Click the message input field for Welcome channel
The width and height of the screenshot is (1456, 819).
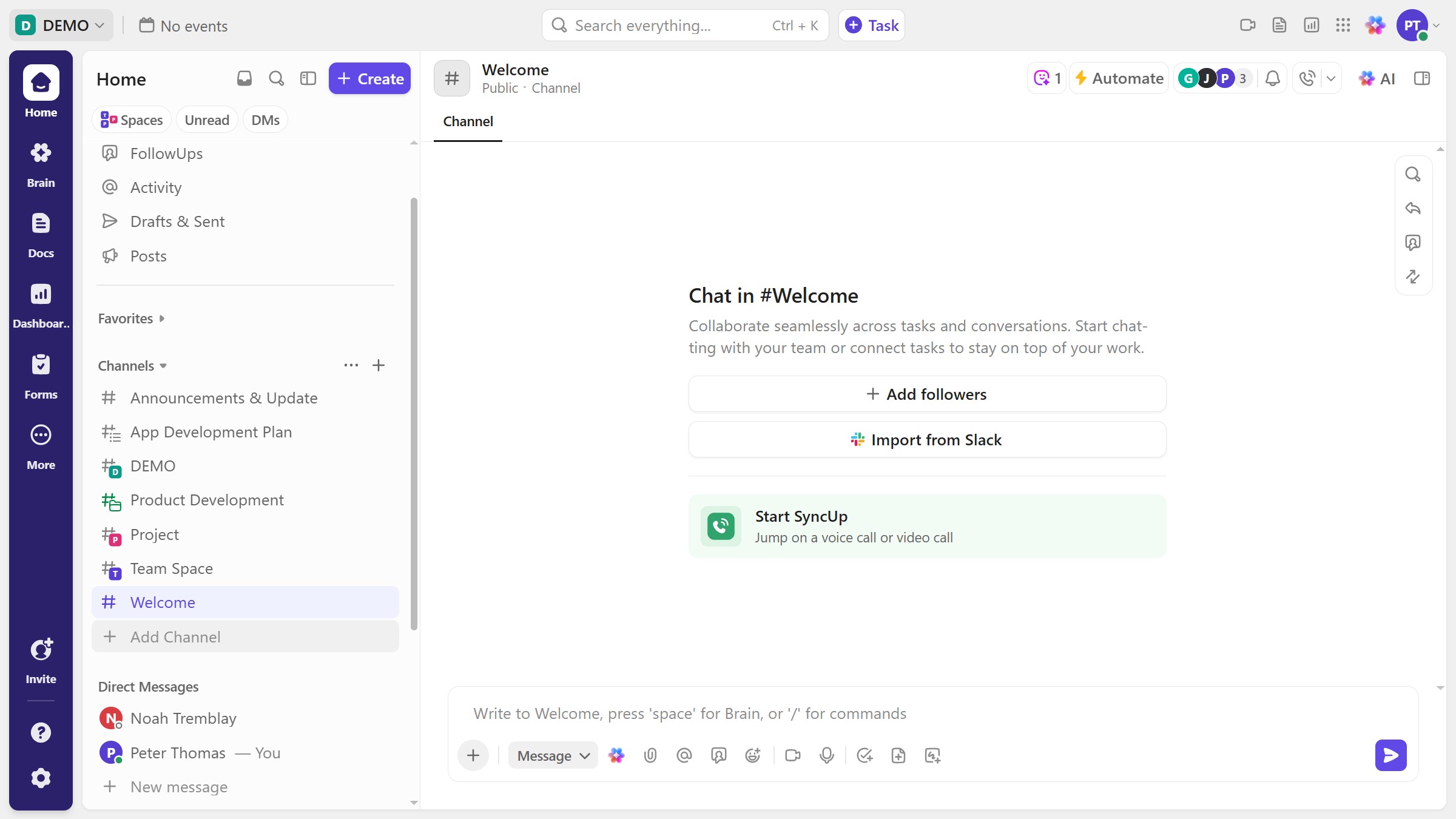849,713
